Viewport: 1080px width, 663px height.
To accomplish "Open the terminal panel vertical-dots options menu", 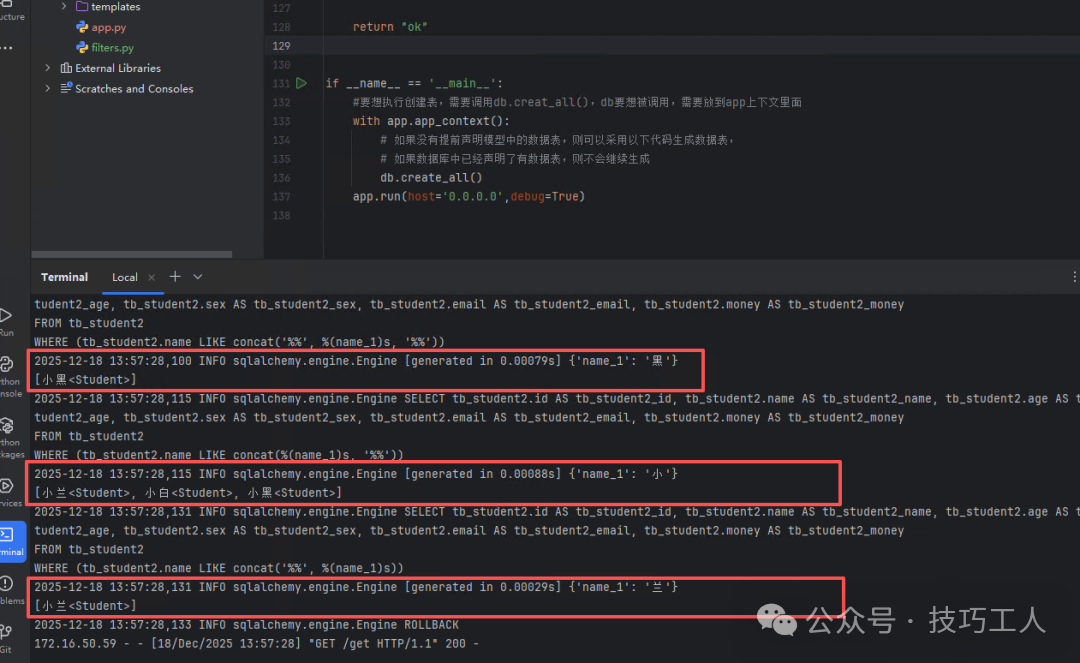I will click(1073, 277).
